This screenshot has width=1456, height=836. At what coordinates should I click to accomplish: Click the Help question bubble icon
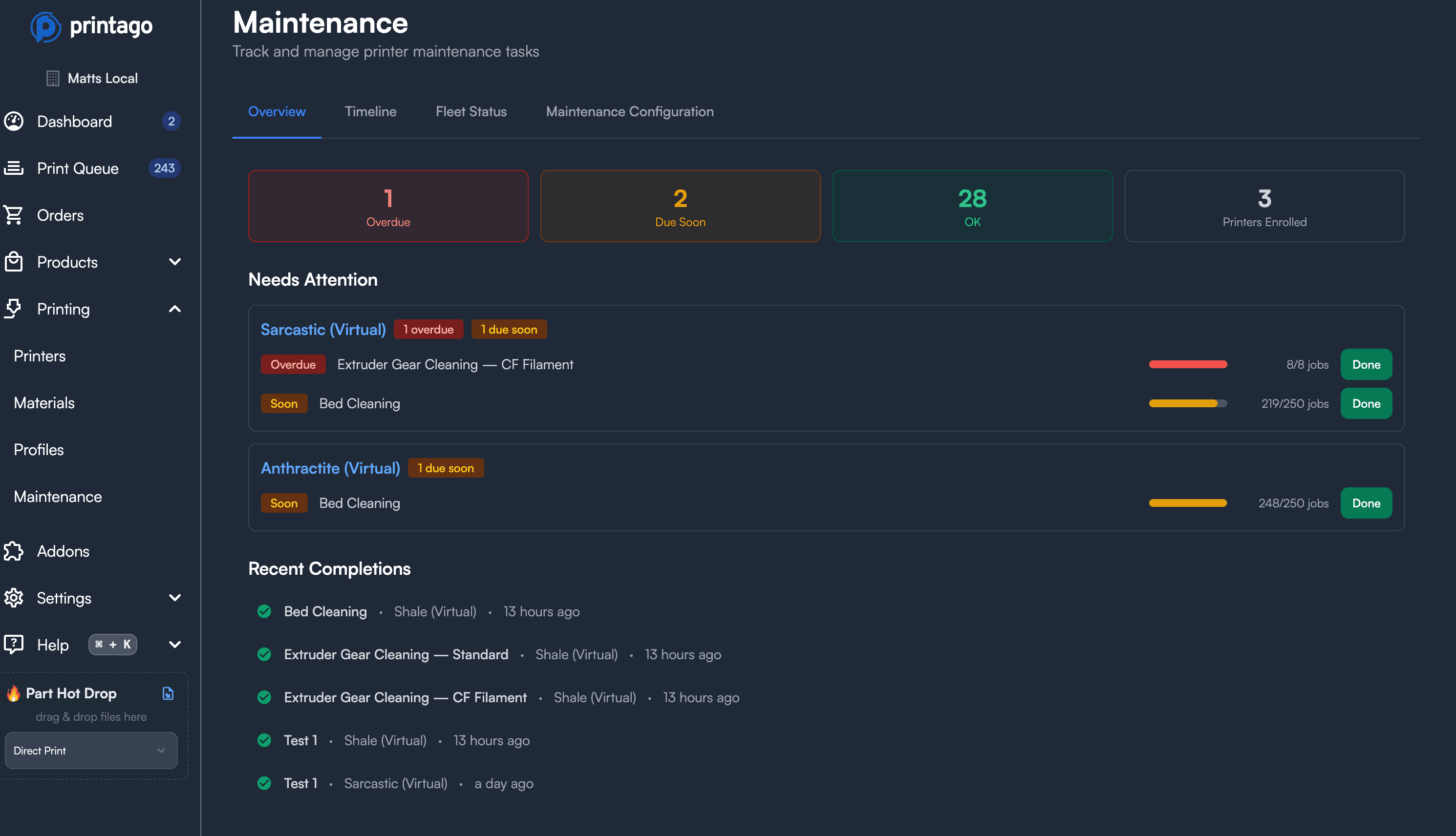[14, 644]
